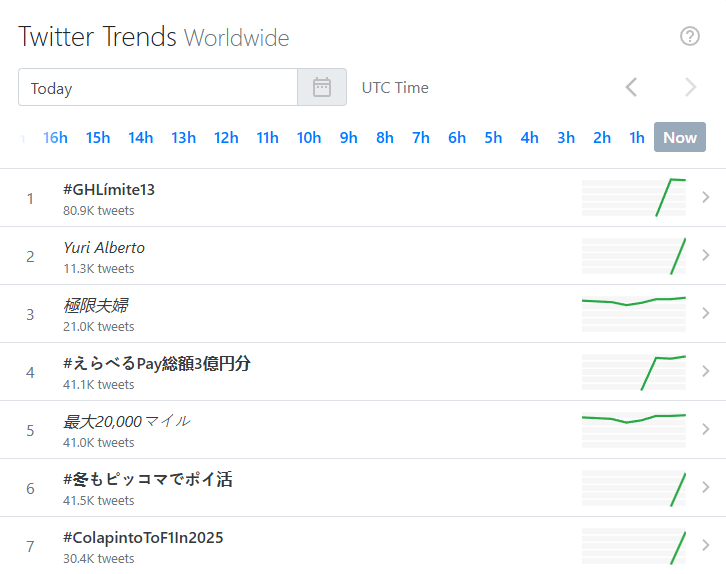Expand chevron for #えらべるPay総額3億円分 row
726x574 pixels.
[705, 371]
